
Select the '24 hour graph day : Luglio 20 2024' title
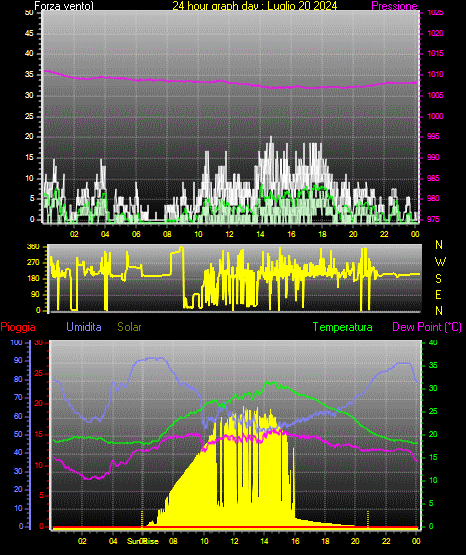(x=254, y=6)
